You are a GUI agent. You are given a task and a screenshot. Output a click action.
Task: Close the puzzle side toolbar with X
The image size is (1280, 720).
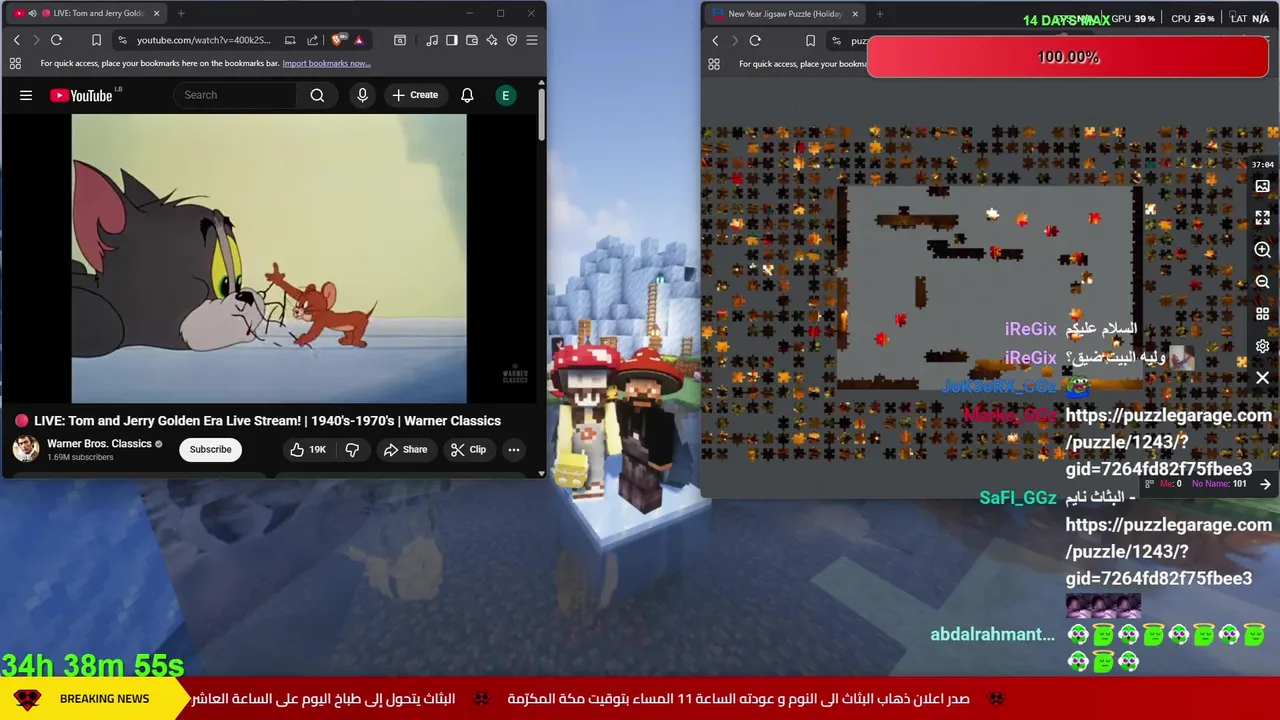click(x=1262, y=378)
